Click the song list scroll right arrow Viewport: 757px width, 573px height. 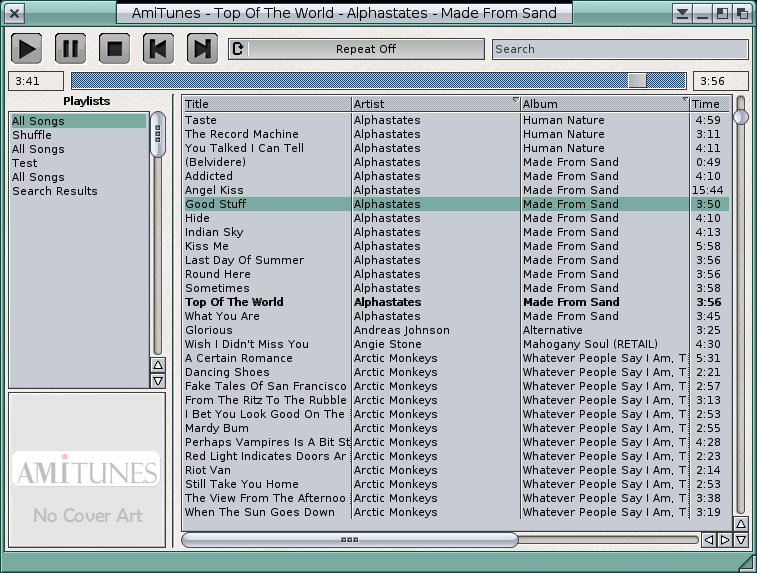click(x=725, y=540)
